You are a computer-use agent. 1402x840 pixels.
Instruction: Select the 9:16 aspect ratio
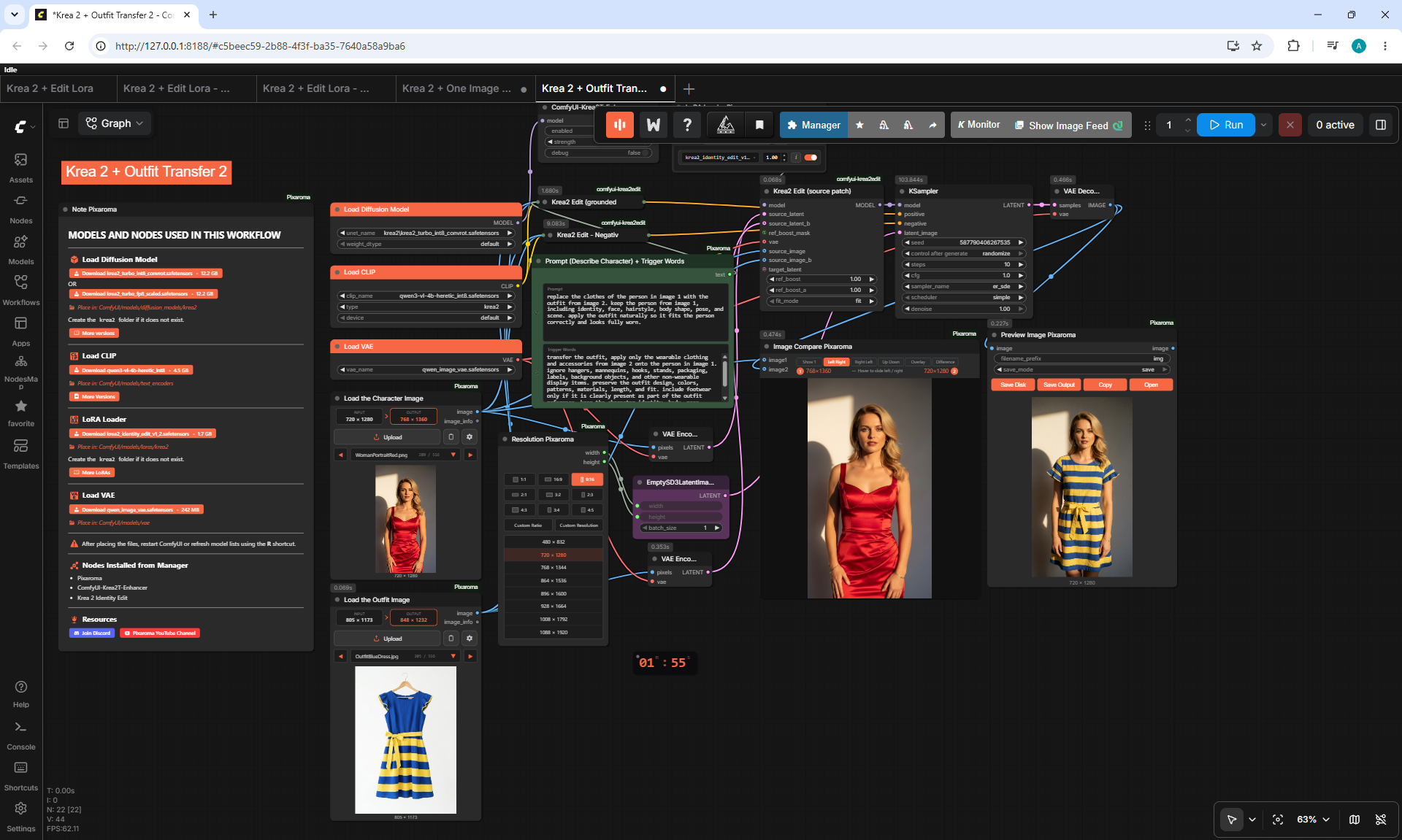(x=588, y=479)
